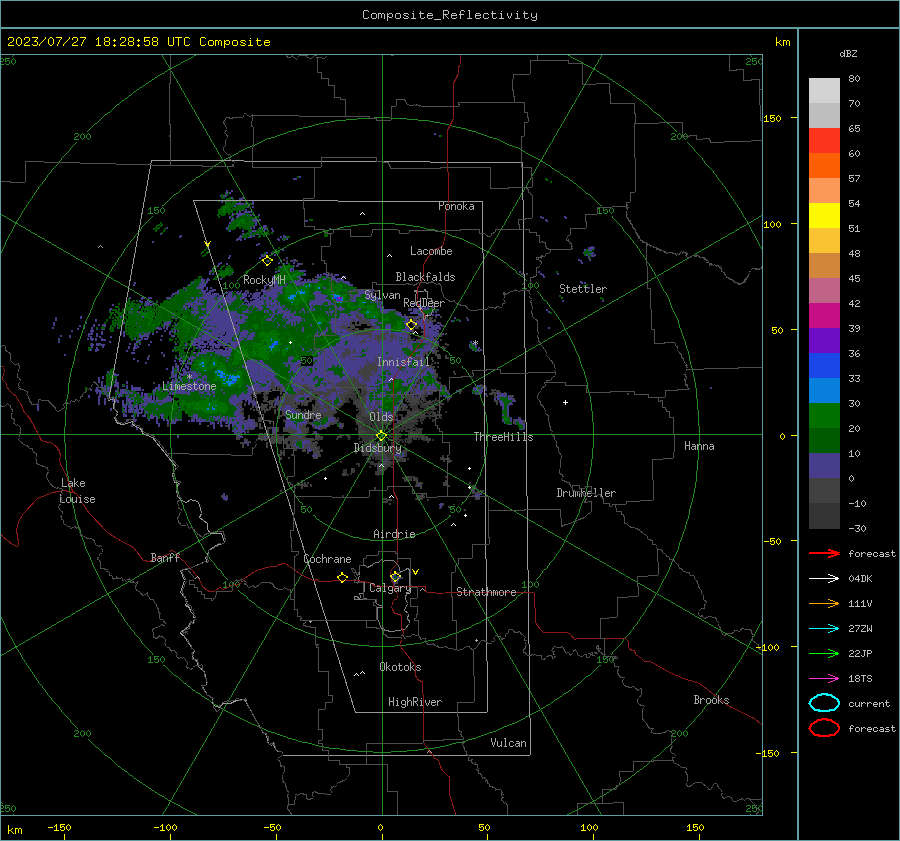The image size is (900, 841).
Task: Click the Sundre town label
Action: click(303, 414)
